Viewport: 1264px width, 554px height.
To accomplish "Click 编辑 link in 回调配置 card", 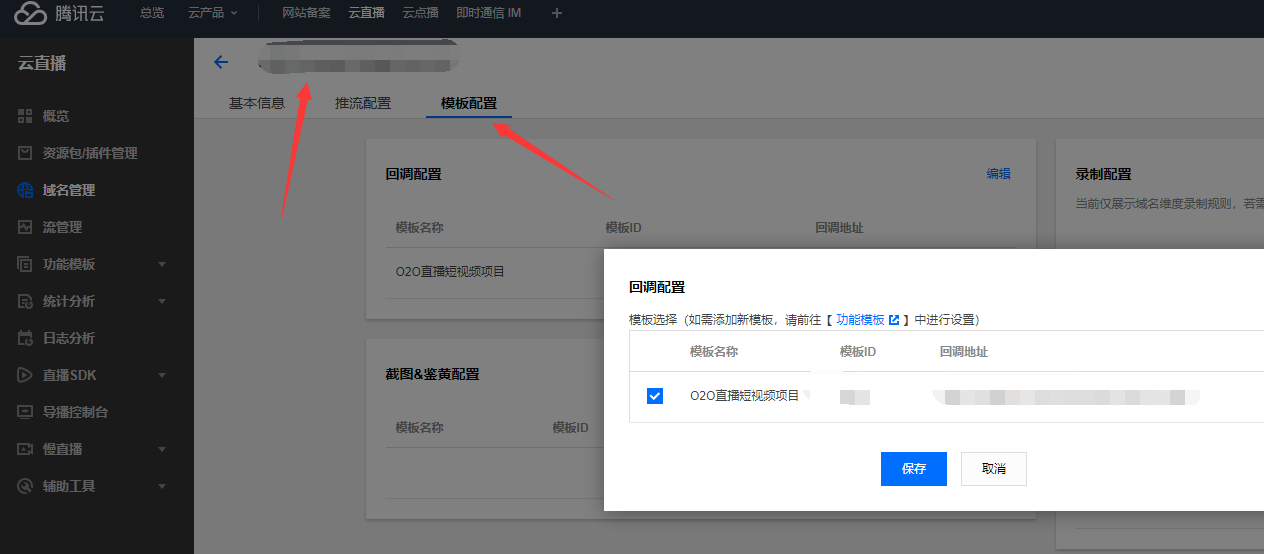I will click(998, 173).
